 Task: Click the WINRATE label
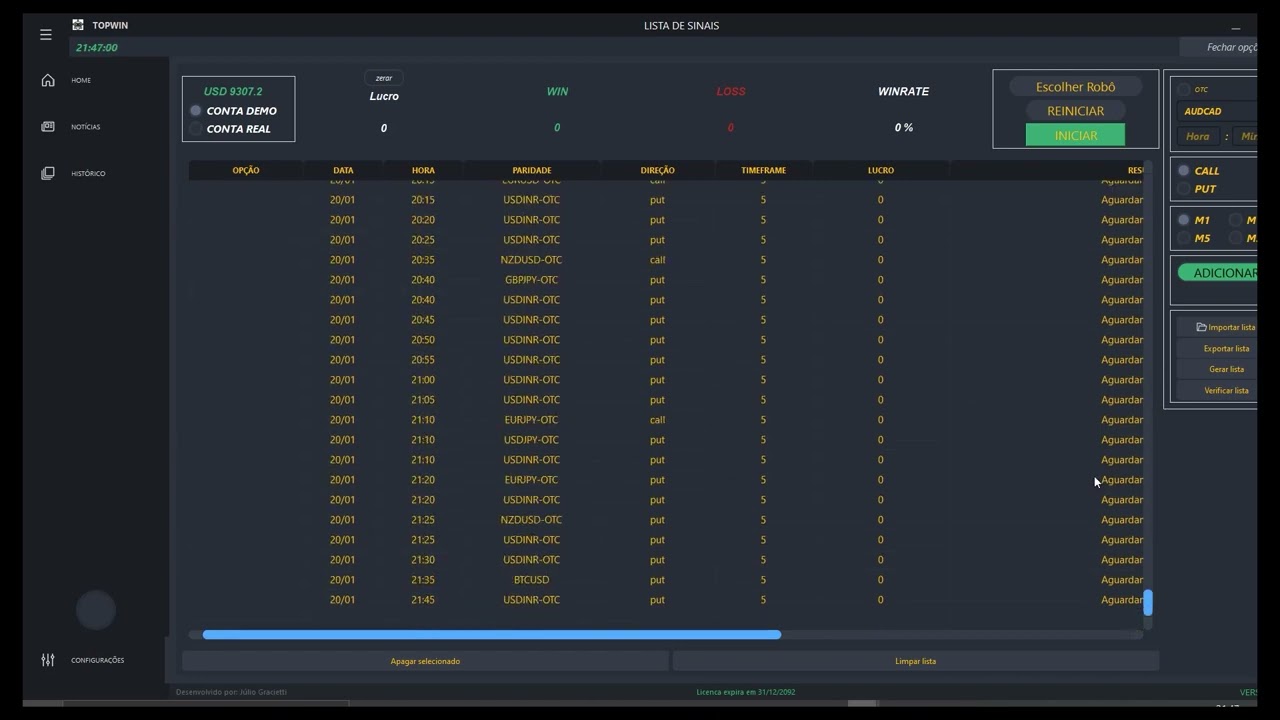pos(903,91)
